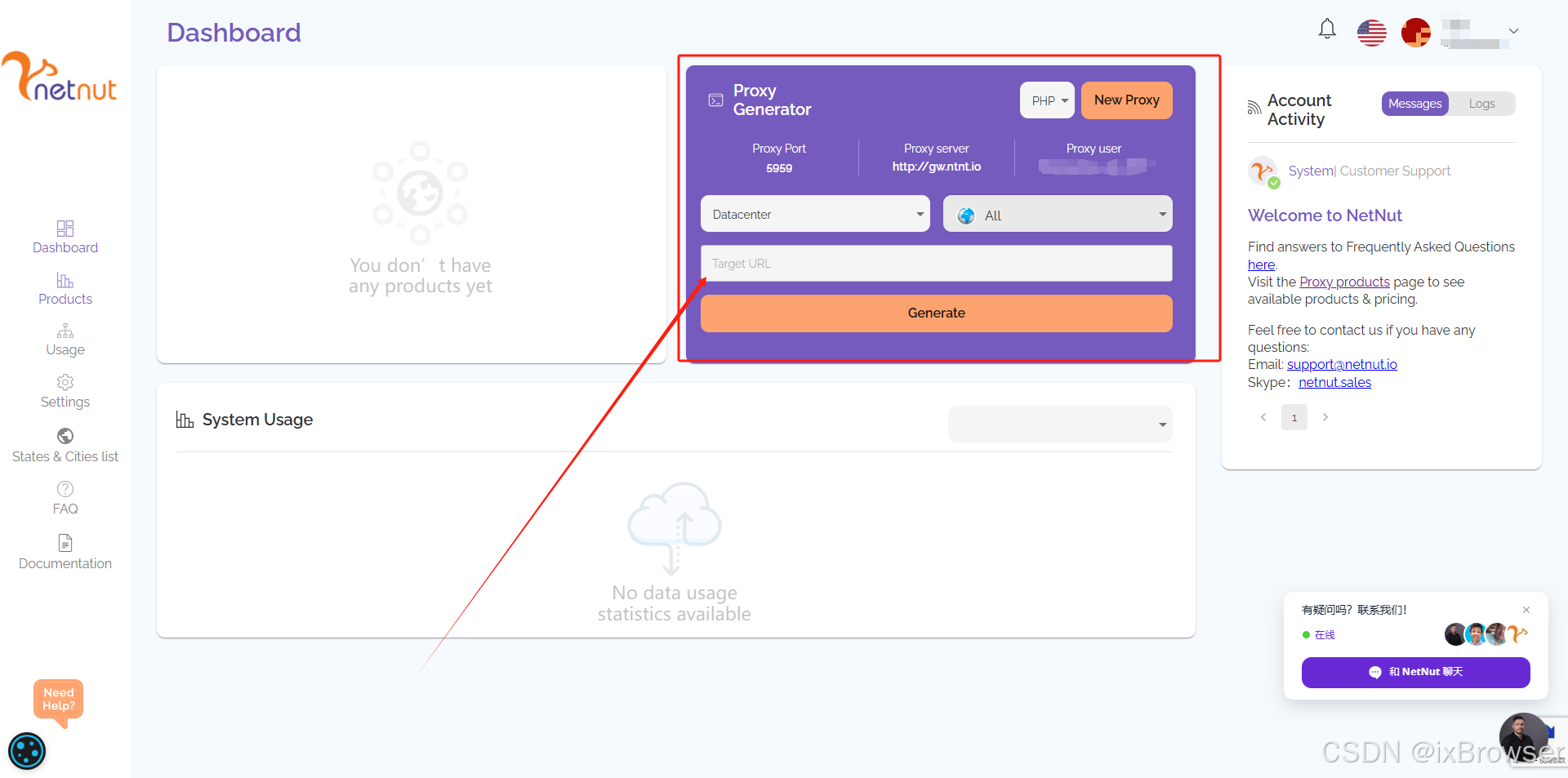The height and width of the screenshot is (778, 1568).
Task: Click the netnut.sales Skype link
Action: pos(1334,382)
